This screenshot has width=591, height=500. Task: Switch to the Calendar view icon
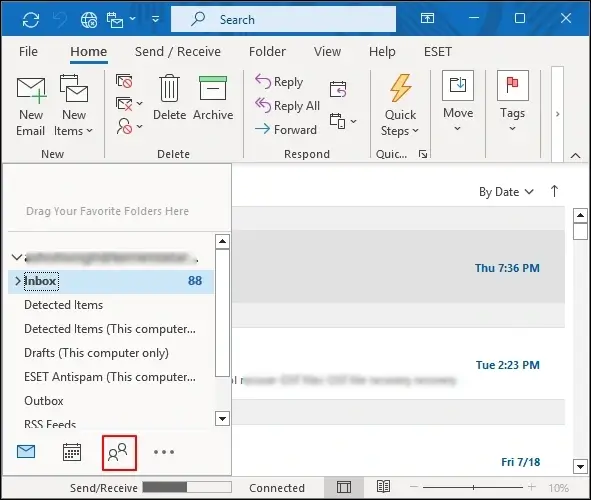(x=72, y=452)
